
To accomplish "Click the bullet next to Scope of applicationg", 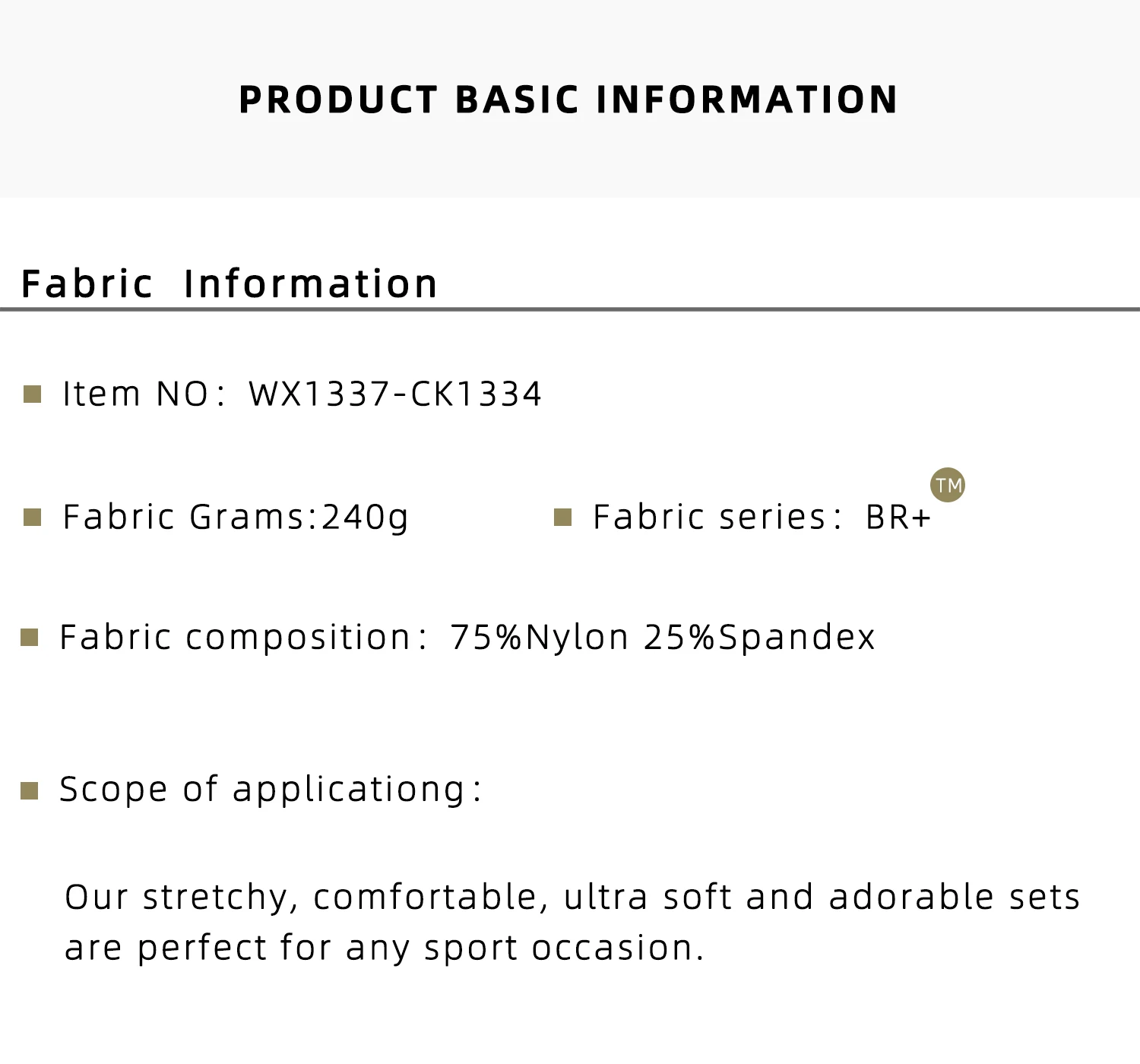I will [x=29, y=790].
